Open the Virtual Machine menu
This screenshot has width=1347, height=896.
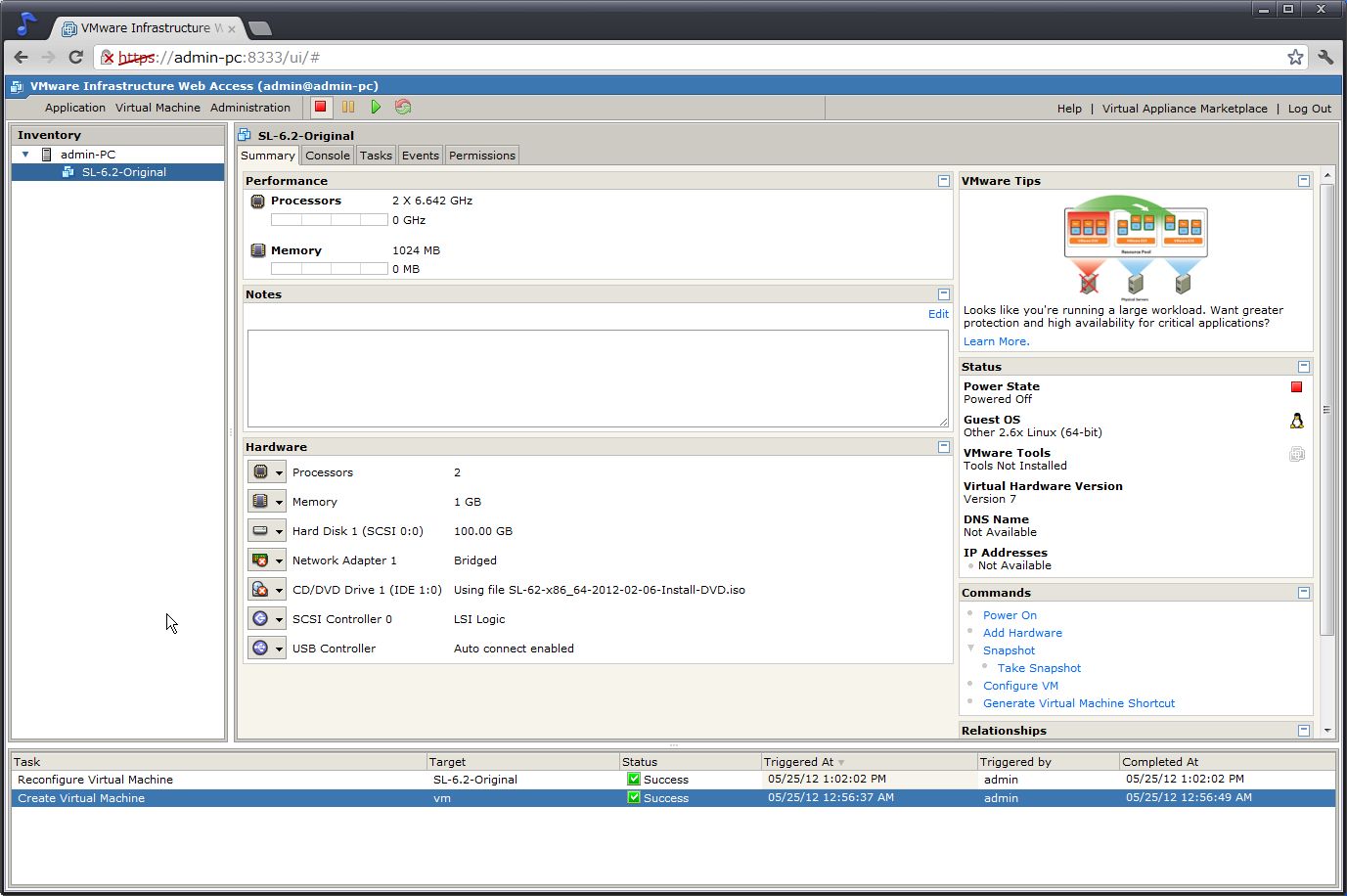tap(157, 108)
